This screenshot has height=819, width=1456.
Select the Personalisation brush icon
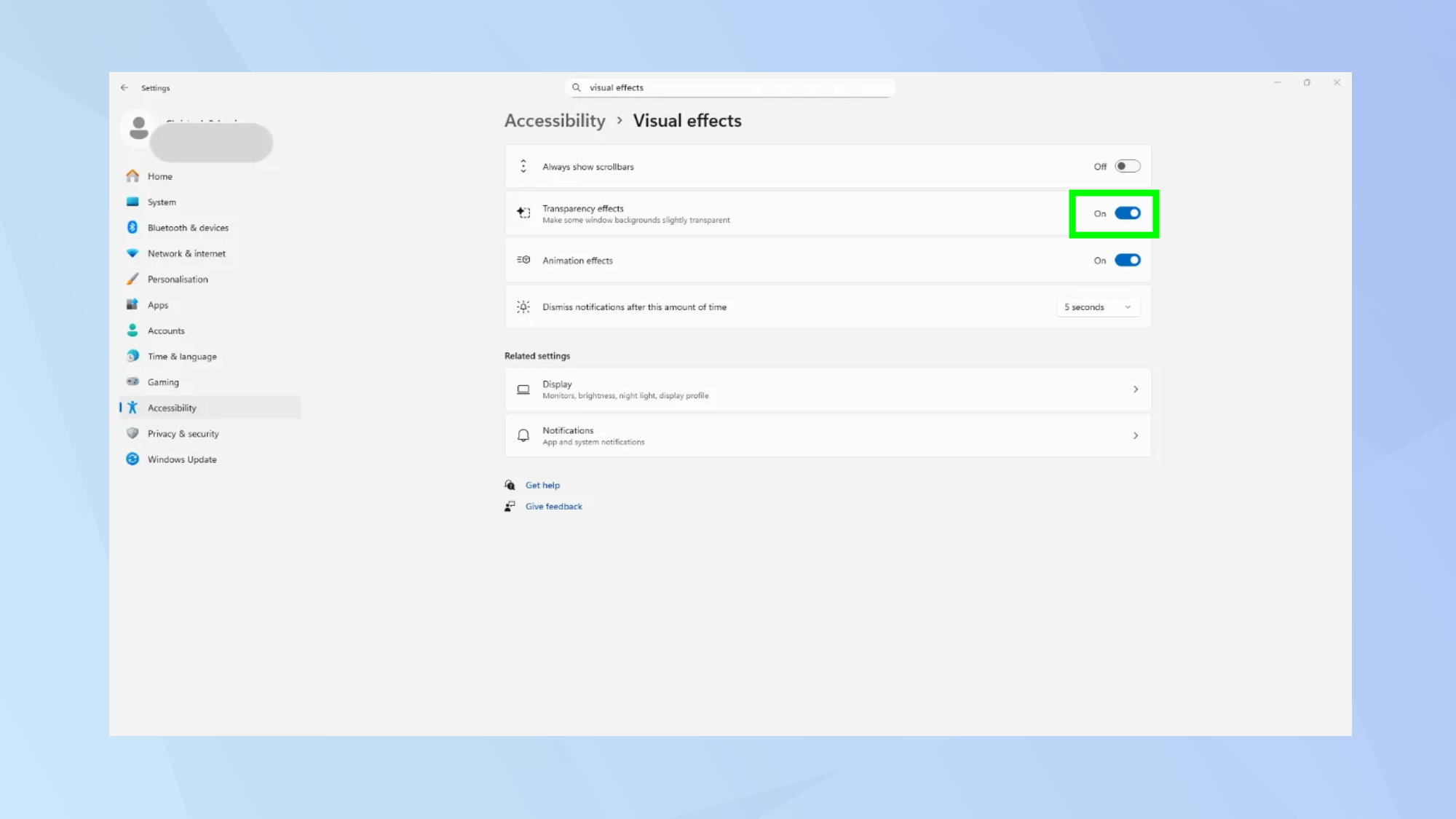coord(132,279)
